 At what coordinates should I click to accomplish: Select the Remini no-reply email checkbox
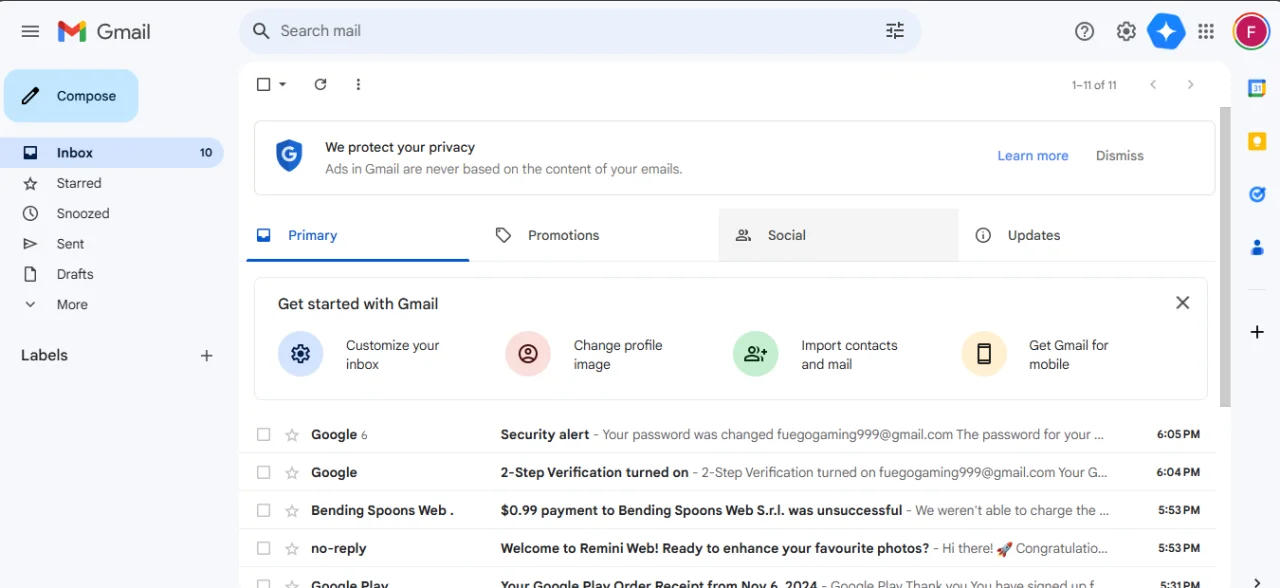coord(264,548)
